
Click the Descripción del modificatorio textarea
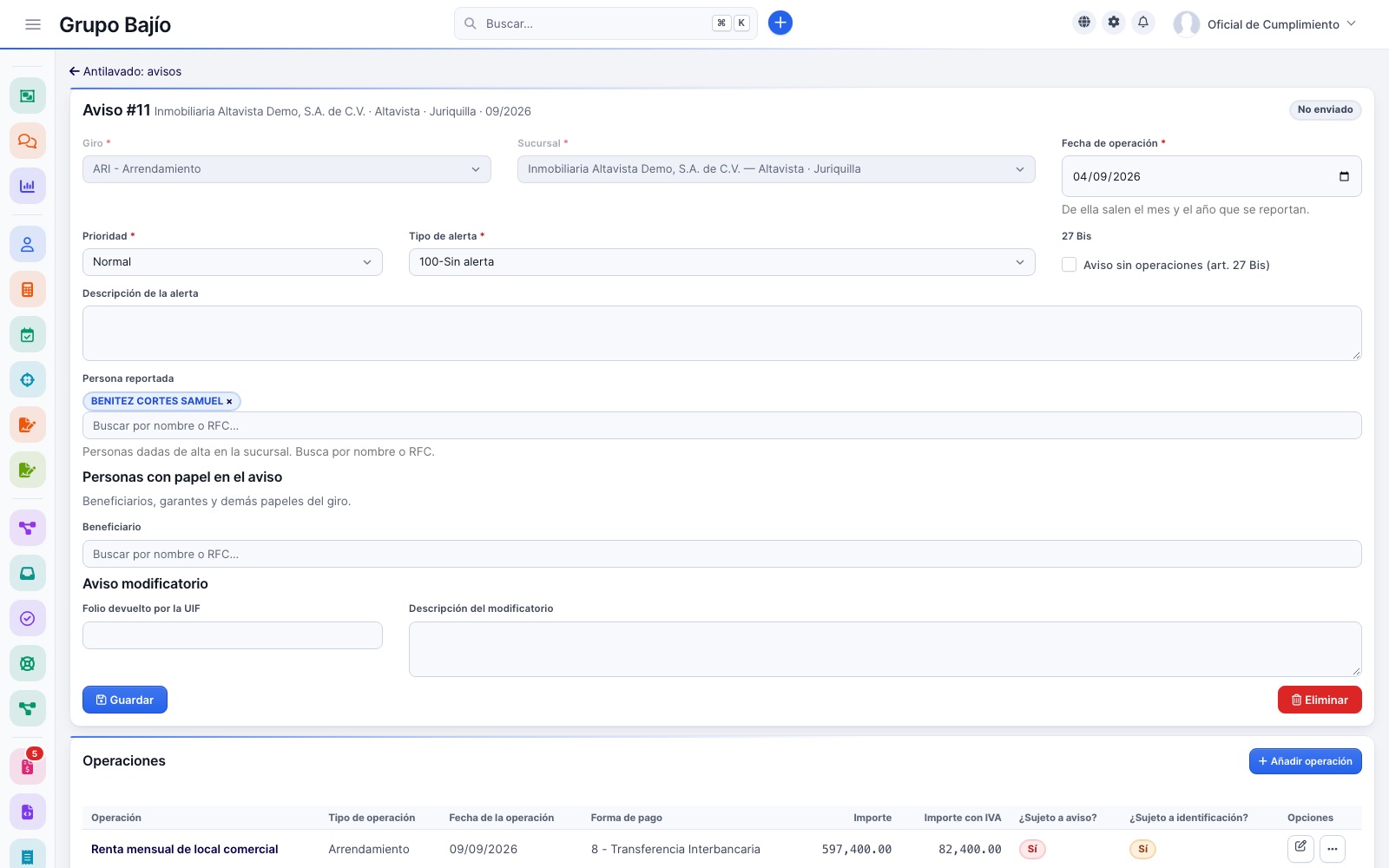[885, 649]
